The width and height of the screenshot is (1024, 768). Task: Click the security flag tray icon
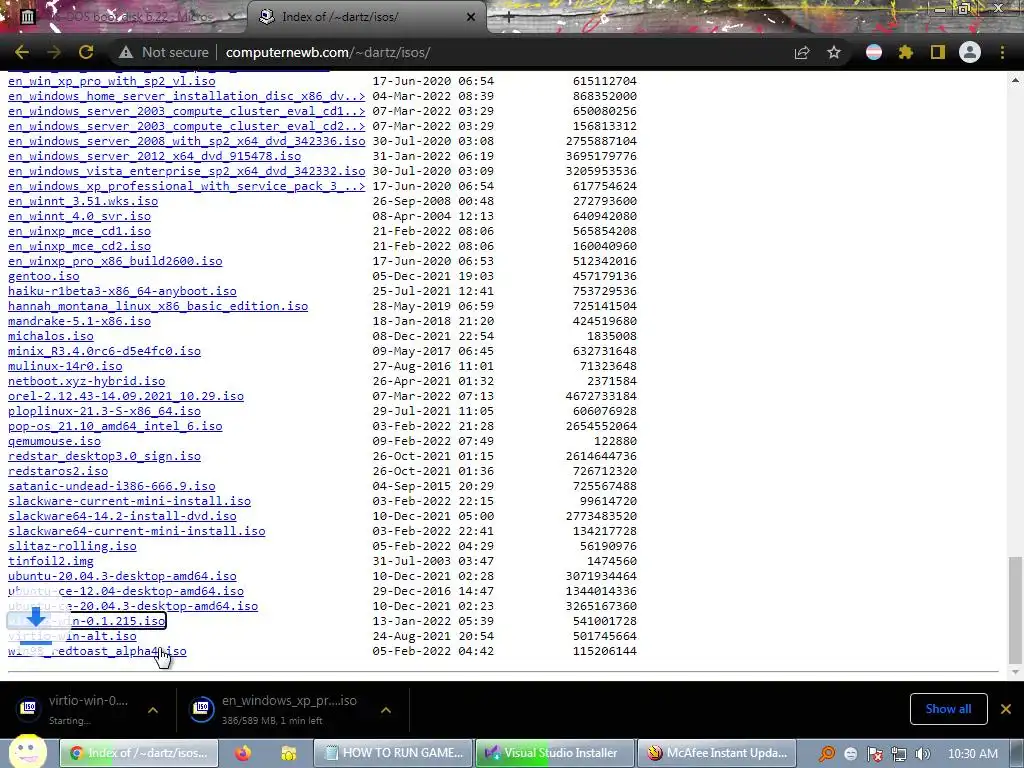click(875, 754)
